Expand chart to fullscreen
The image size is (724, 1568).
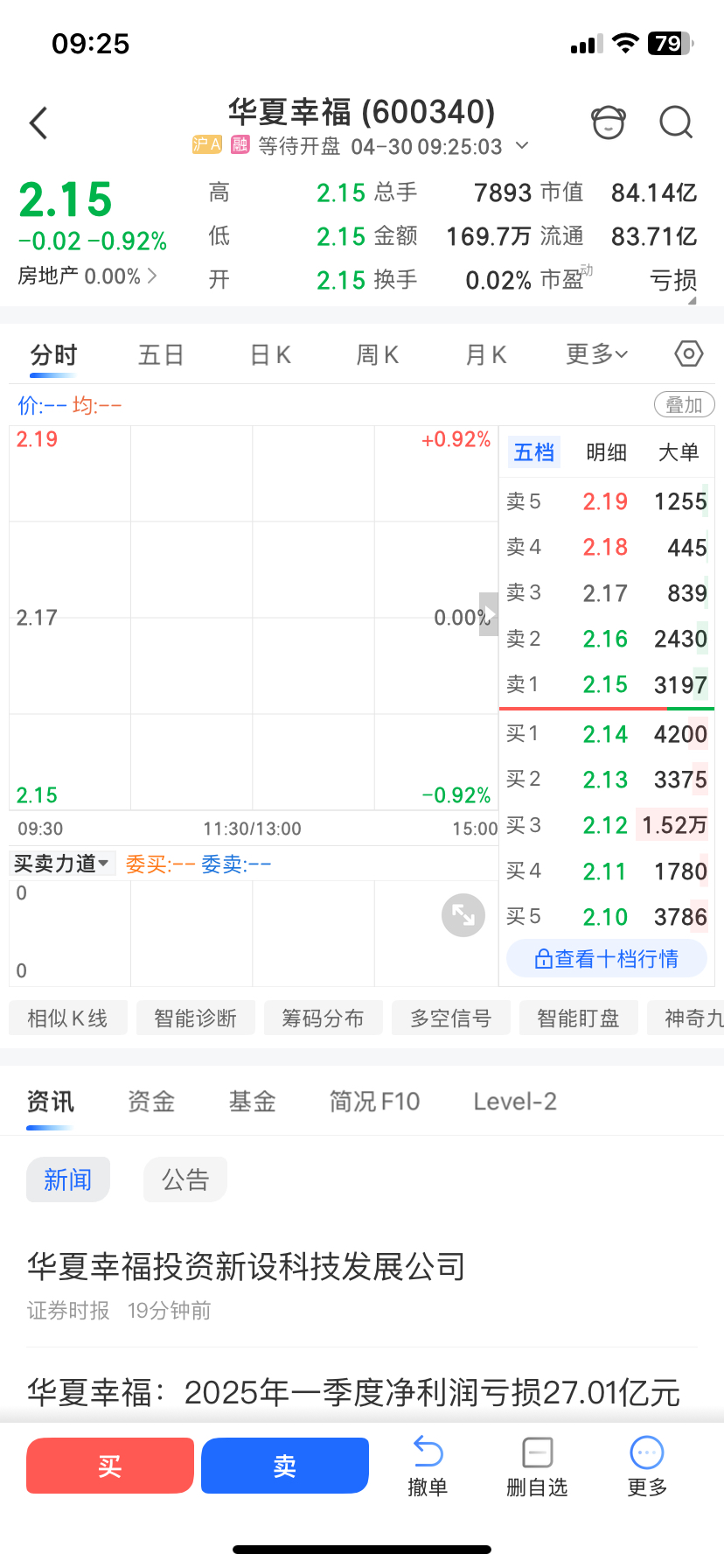(x=463, y=915)
